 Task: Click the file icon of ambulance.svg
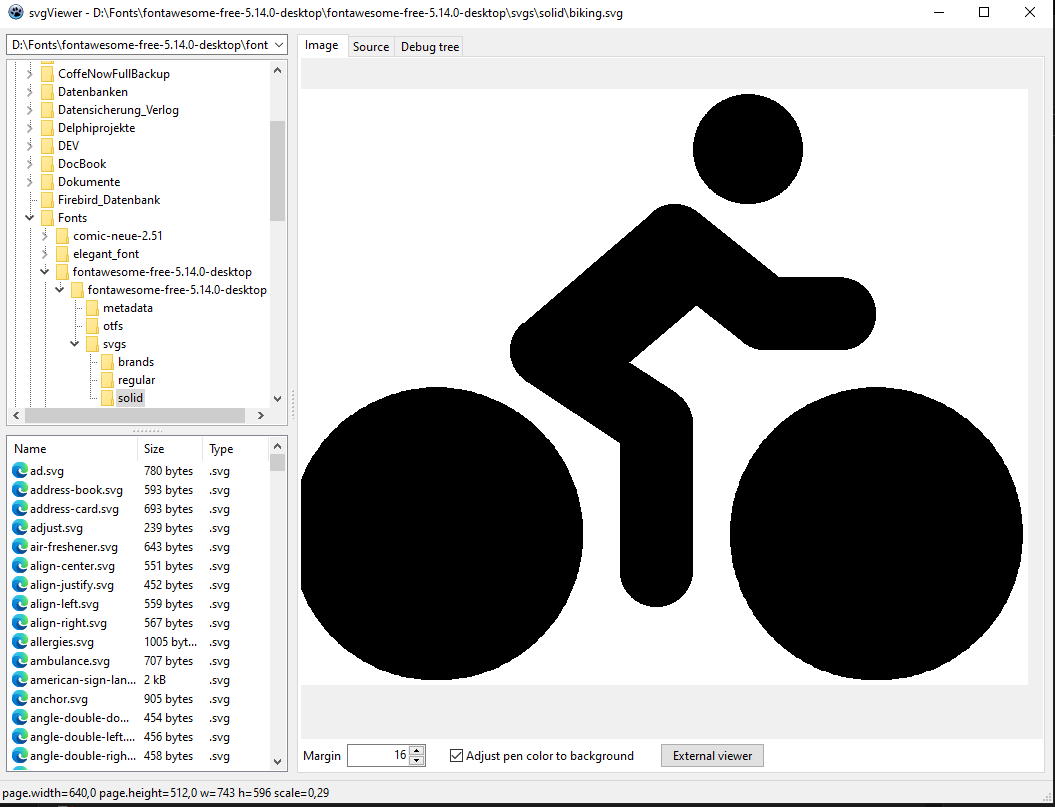click(20, 660)
